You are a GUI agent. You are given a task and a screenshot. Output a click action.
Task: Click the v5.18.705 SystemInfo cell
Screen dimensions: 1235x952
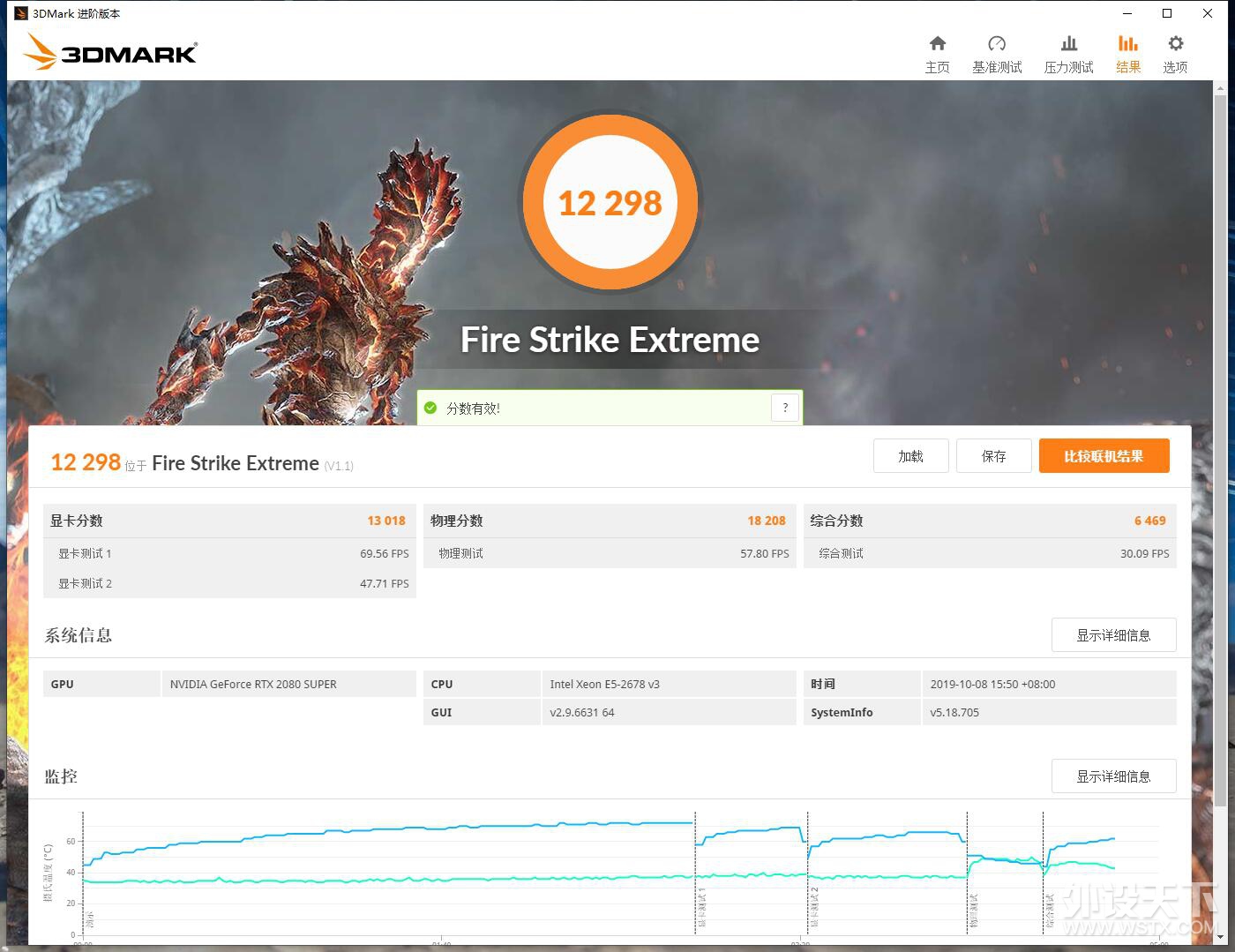1049,712
